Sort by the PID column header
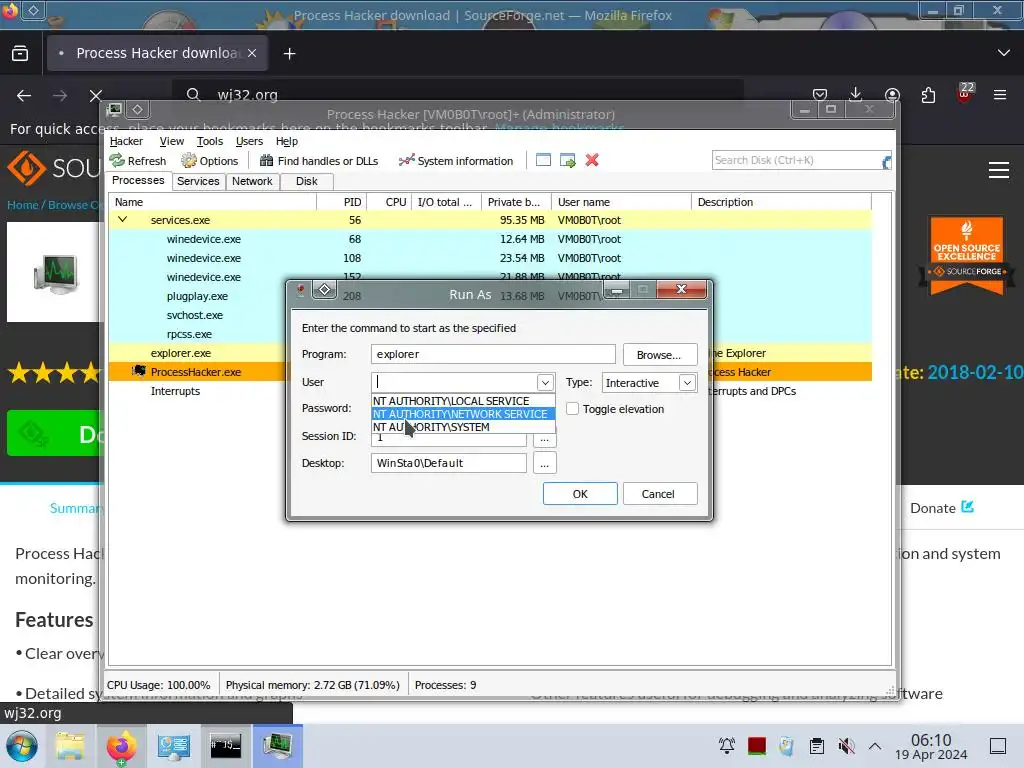Viewport: 1024px width, 768px height. tap(342, 202)
